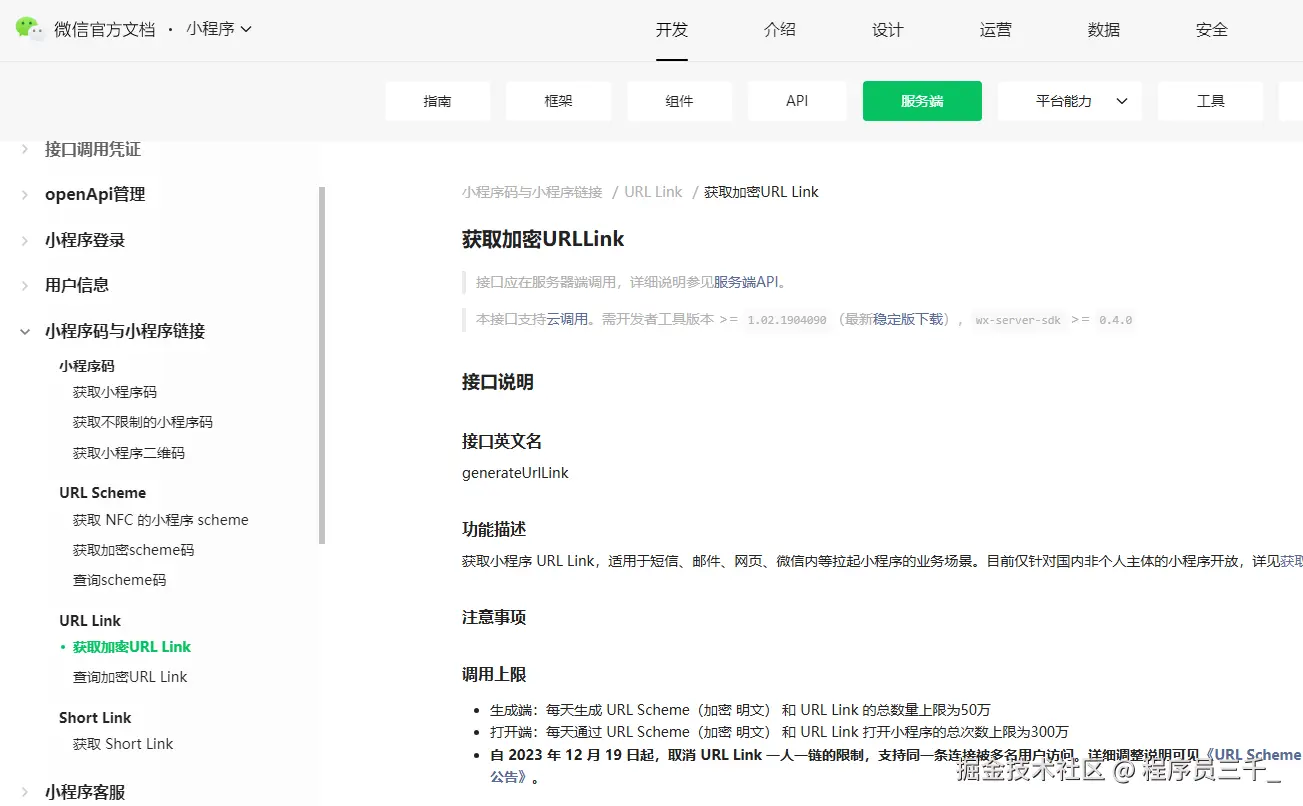Image resolution: width=1303 pixels, height=806 pixels.
Task: Open the 小程序登录 sidebar entry
Action: coord(85,240)
